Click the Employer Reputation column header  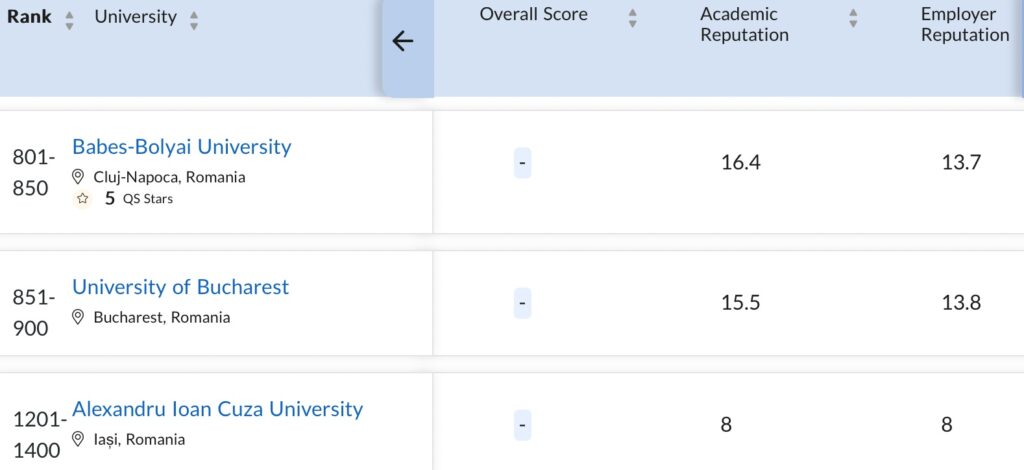tap(964, 25)
